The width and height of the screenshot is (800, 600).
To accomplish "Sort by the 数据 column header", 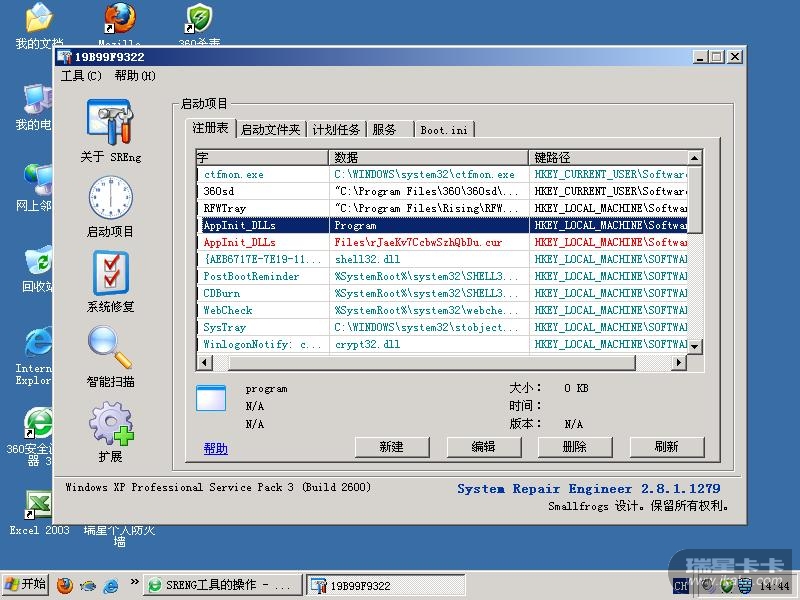I will tap(429, 157).
